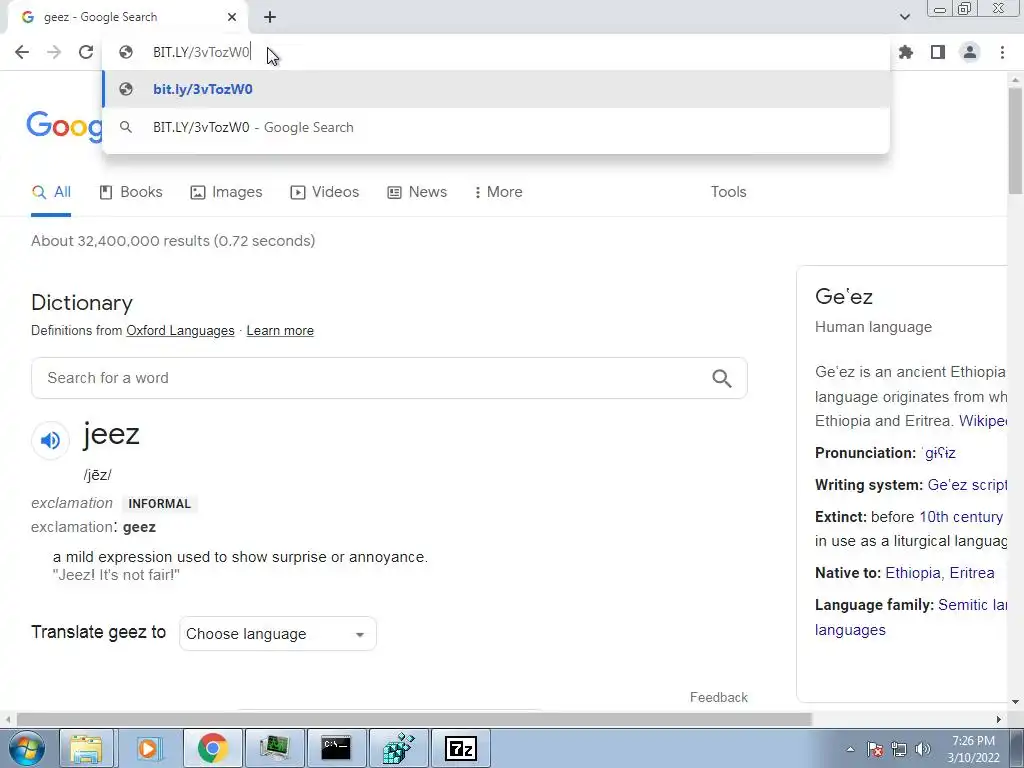The width and height of the screenshot is (1024, 768).
Task: Open the 10th century link
Action: pos(961,517)
